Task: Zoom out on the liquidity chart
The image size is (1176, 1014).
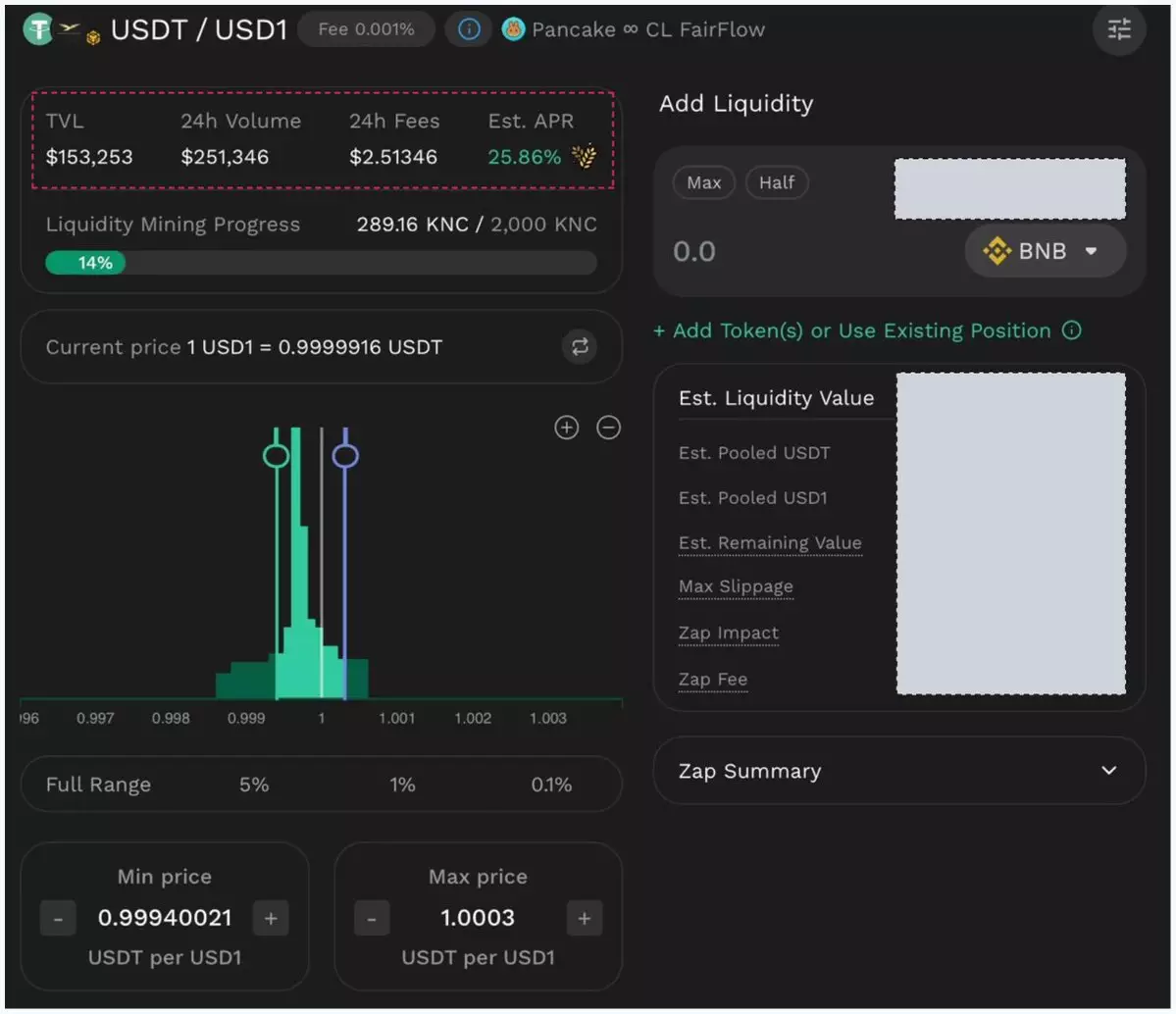Action: coord(609,428)
